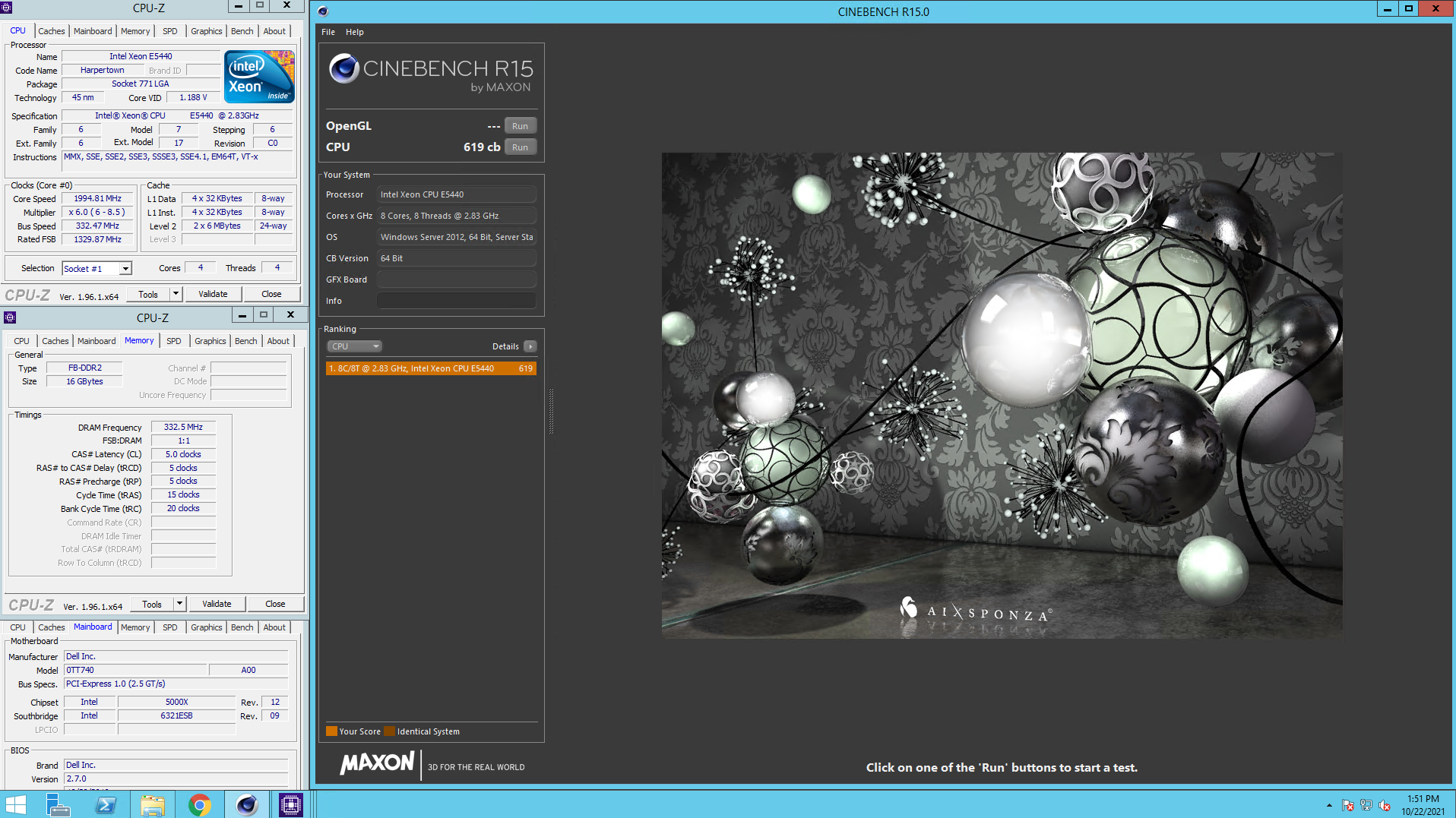Image resolution: width=1456 pixels, height=818 pixels.
Task: Click Validate in second CPU-Z window
Action: click(x=217, y=604)
